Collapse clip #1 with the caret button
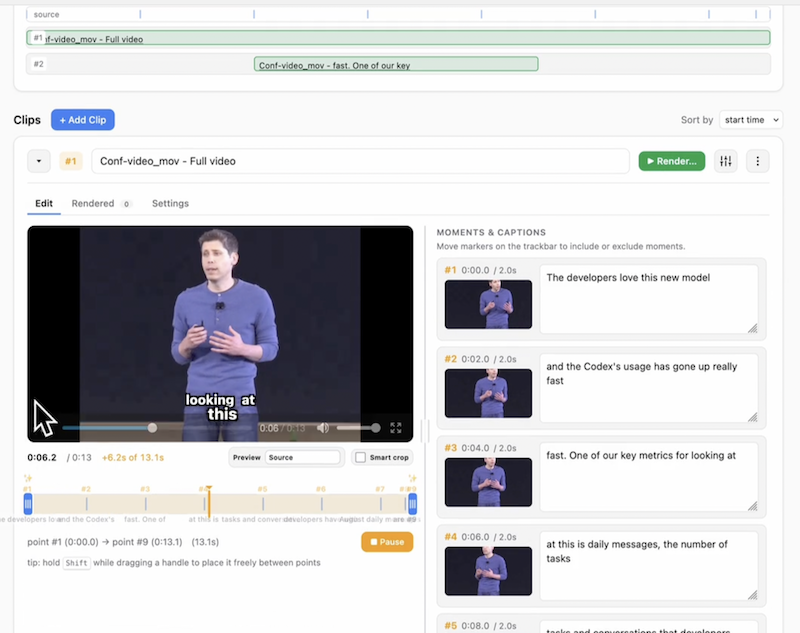The image size is (800, 633). pos(39,161)
